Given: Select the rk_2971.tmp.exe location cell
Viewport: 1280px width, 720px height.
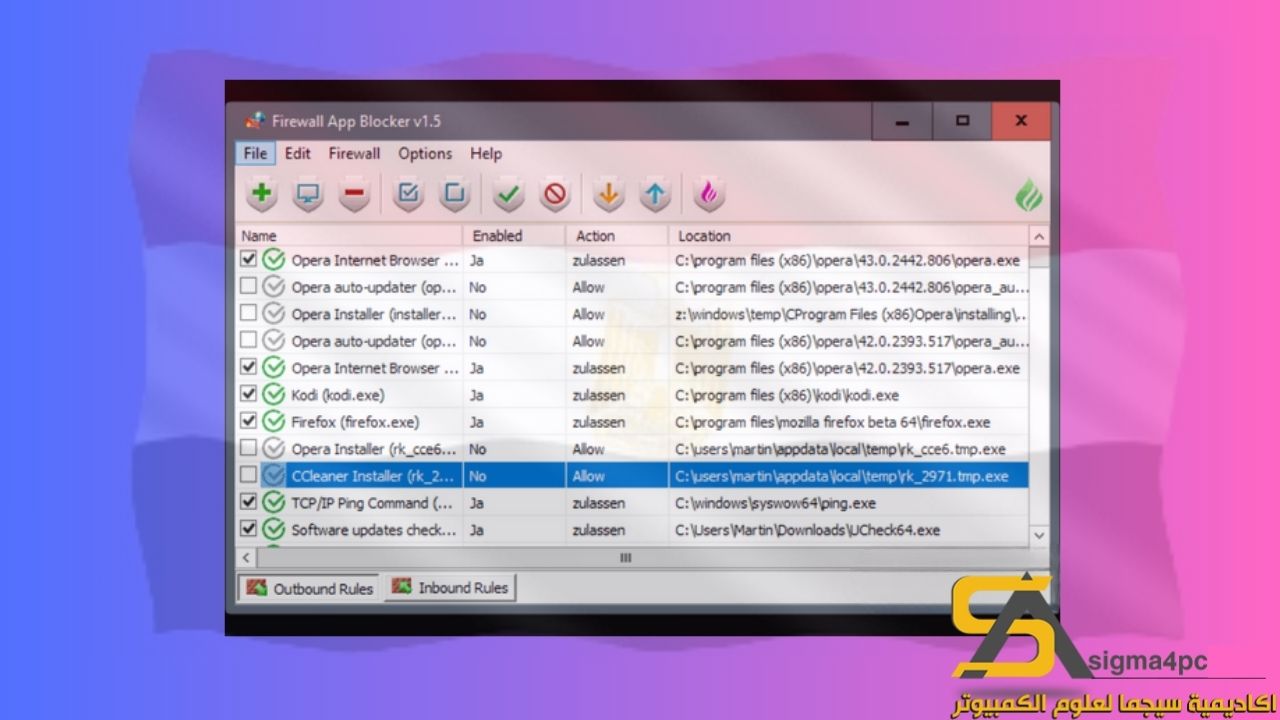Looking at the screenshot, I should point(841,476).
